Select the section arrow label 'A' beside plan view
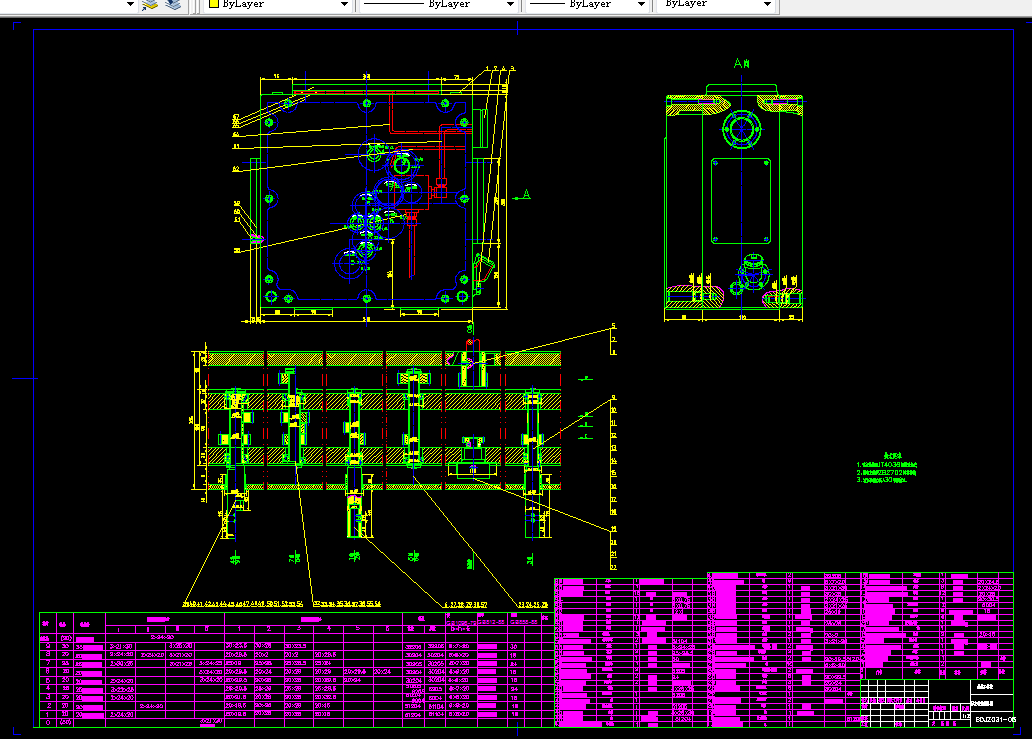 click(527, 194)
